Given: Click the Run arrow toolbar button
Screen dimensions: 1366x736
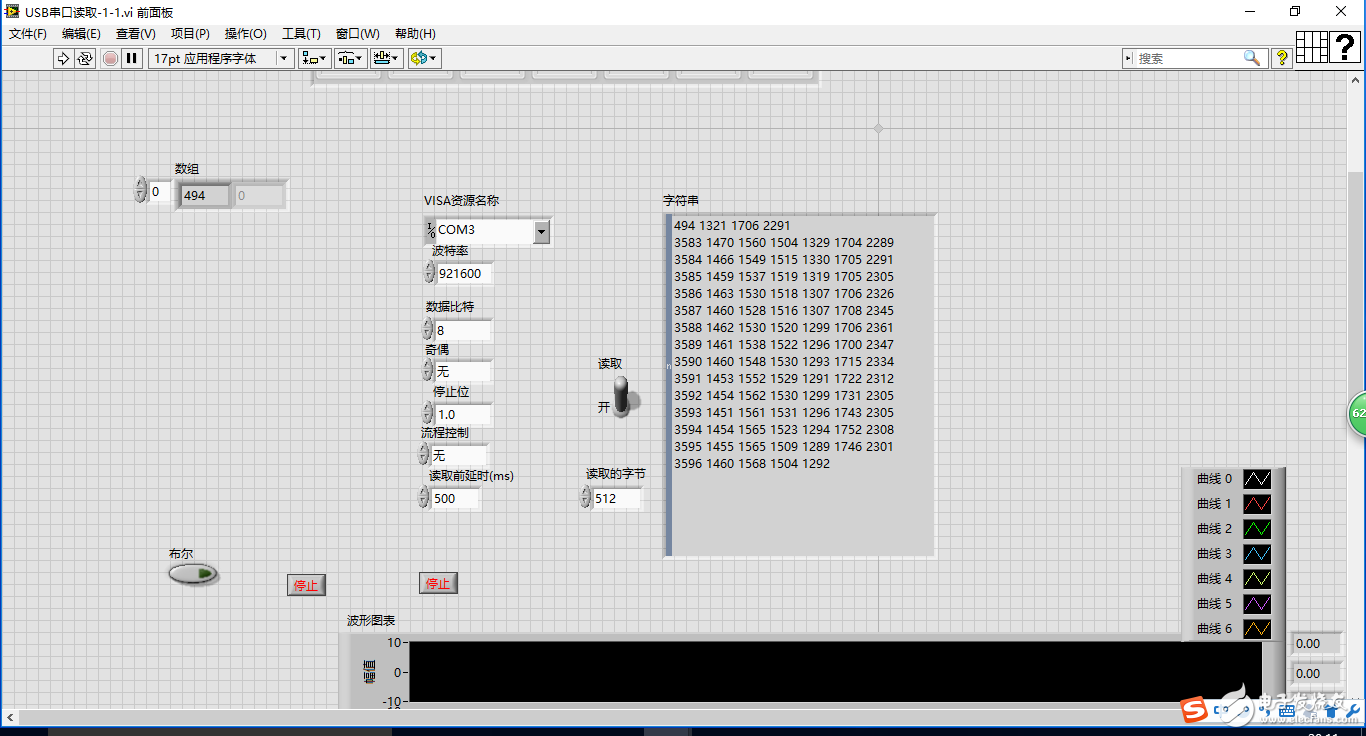Looking at the screenshot, I should (x=63, y=59).
